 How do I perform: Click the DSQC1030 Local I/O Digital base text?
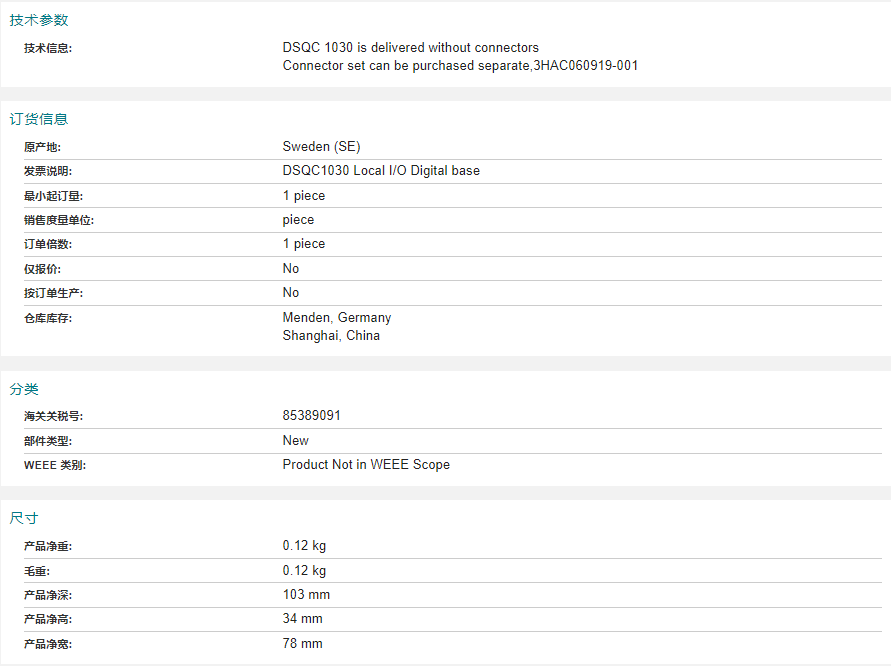click(381, 171)
